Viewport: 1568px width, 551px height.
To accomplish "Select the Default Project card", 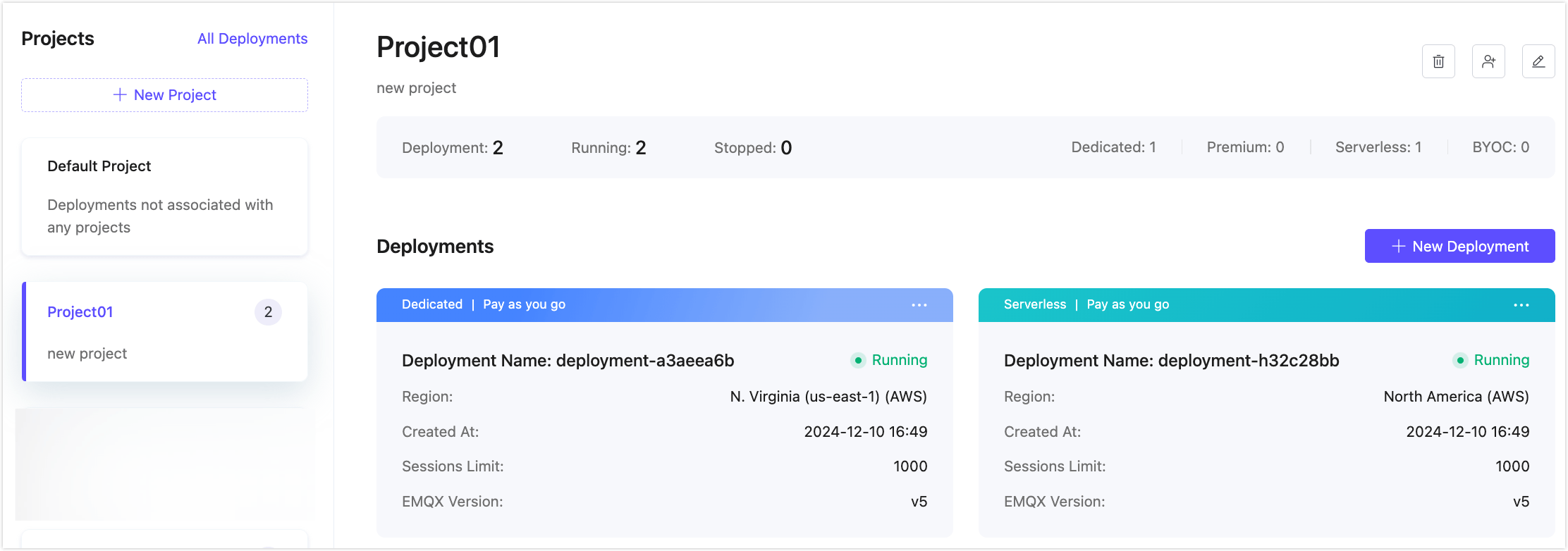I will click(x=164, y=197).
